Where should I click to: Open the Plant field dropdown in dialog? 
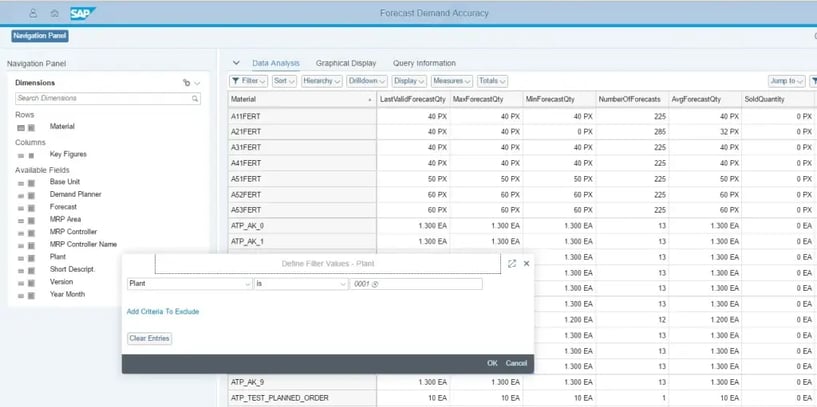tap(247, 285)
